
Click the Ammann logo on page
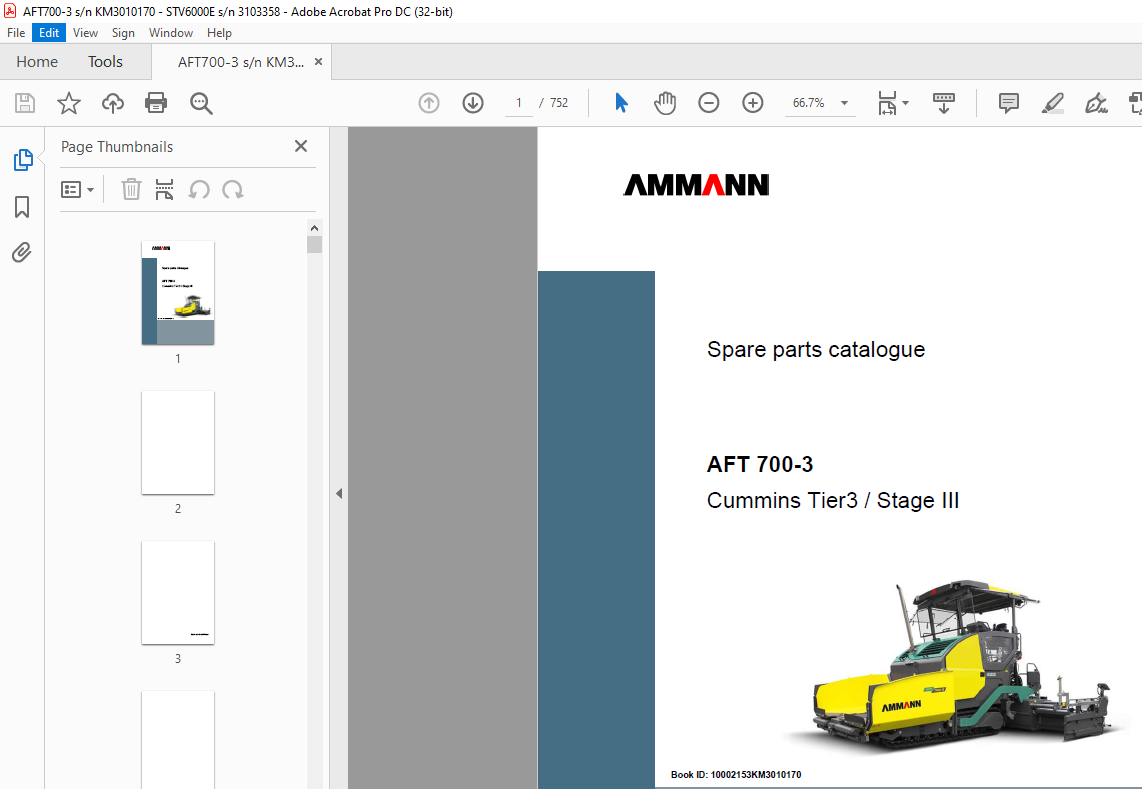696,184
